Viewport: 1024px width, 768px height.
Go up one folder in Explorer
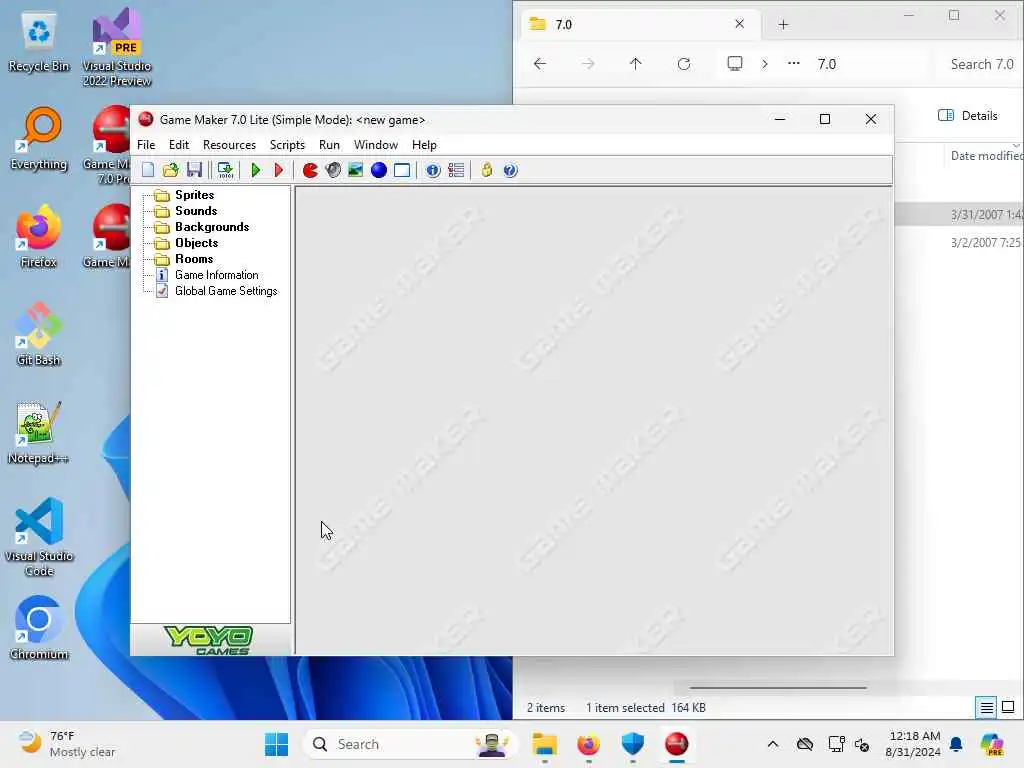pyautogui.click(x=635, y=64)
